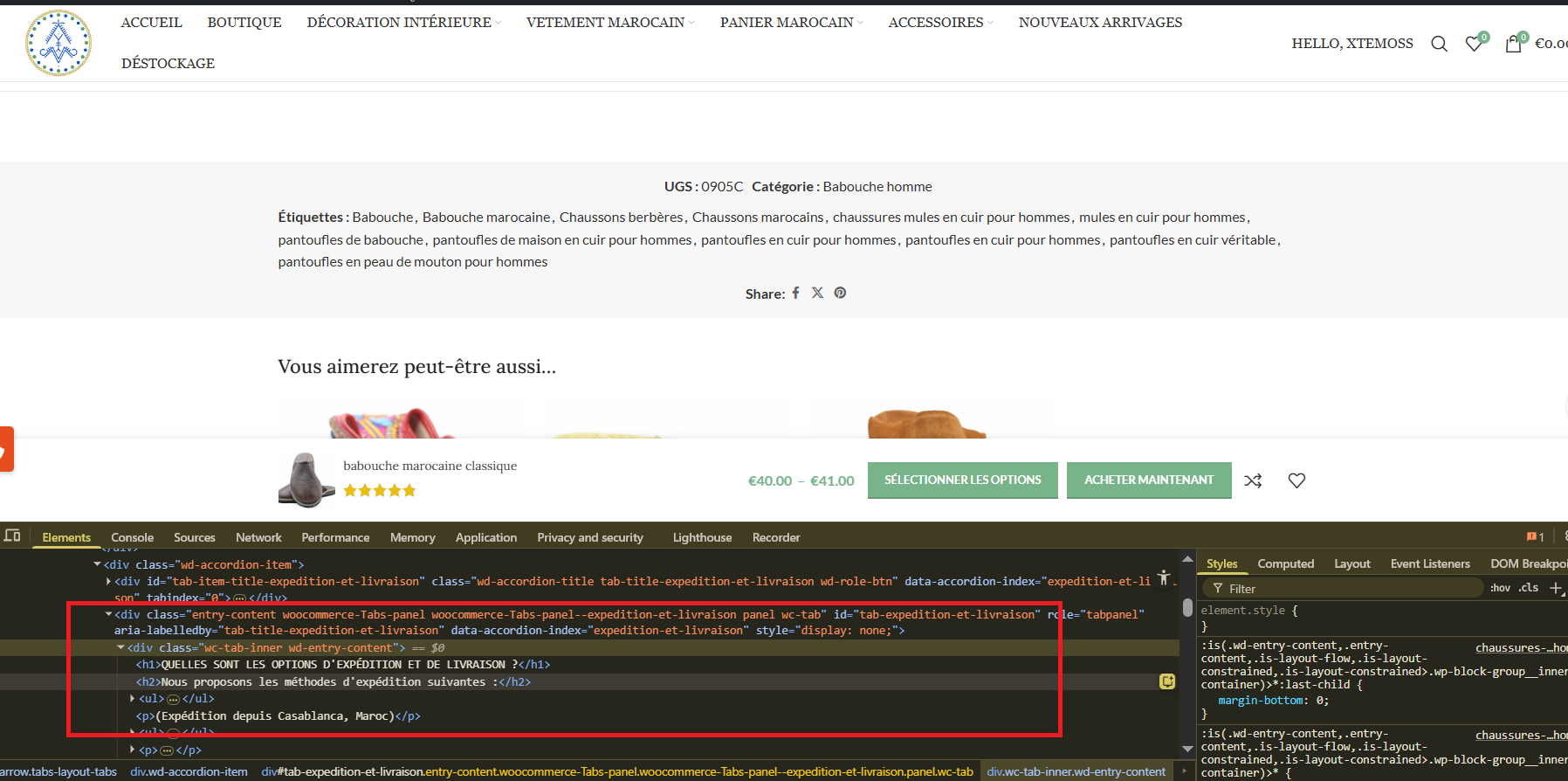Viewport: 1568px width, 781px height.
Task: Collapse the entry-content woocommerce-Tabs-panel div node
Action: [108, 614]
